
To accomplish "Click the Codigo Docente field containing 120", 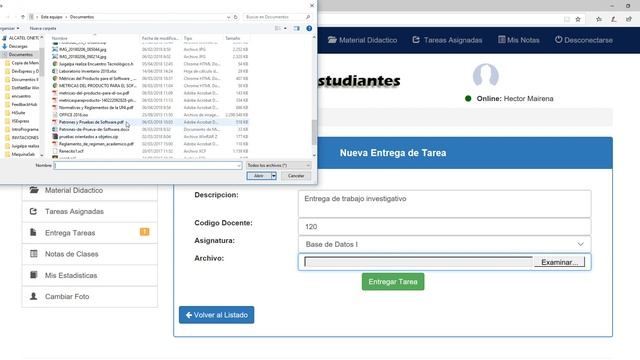I will 444,227.
